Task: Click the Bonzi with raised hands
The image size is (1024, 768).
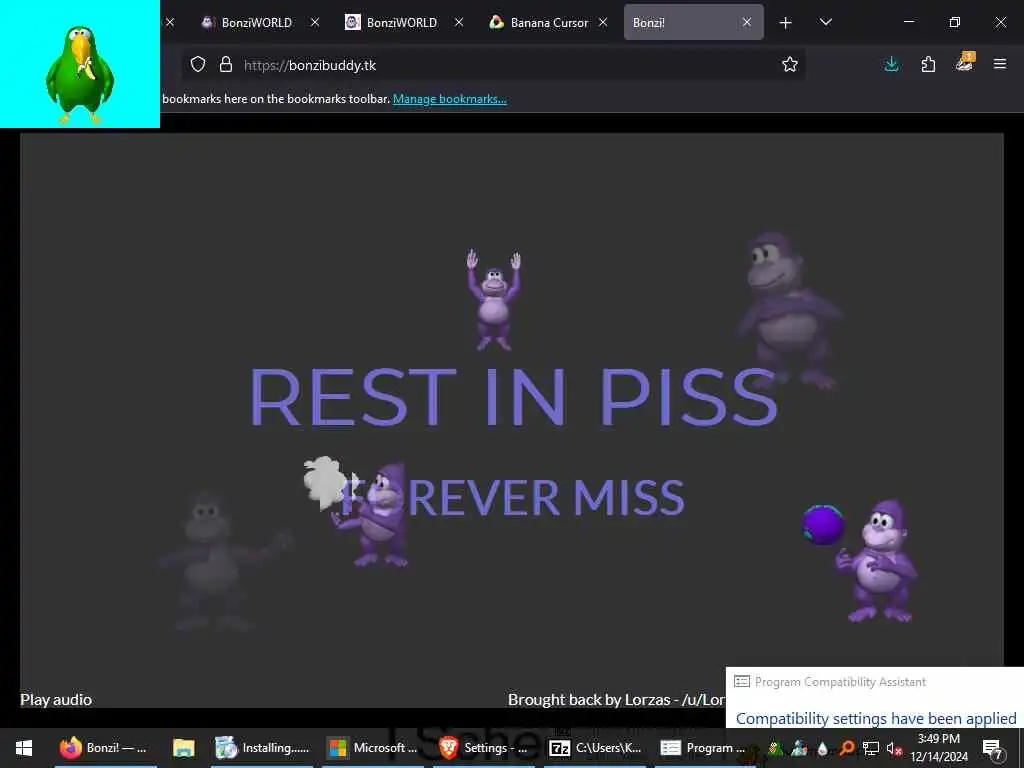Action: (x=494, y=300)
